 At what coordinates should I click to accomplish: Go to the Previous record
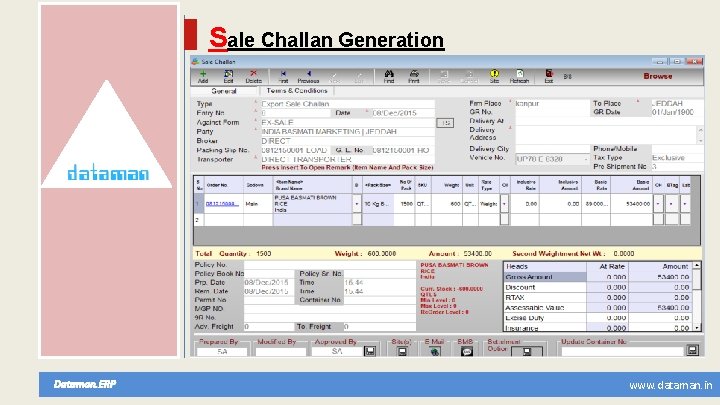[308, 77]
